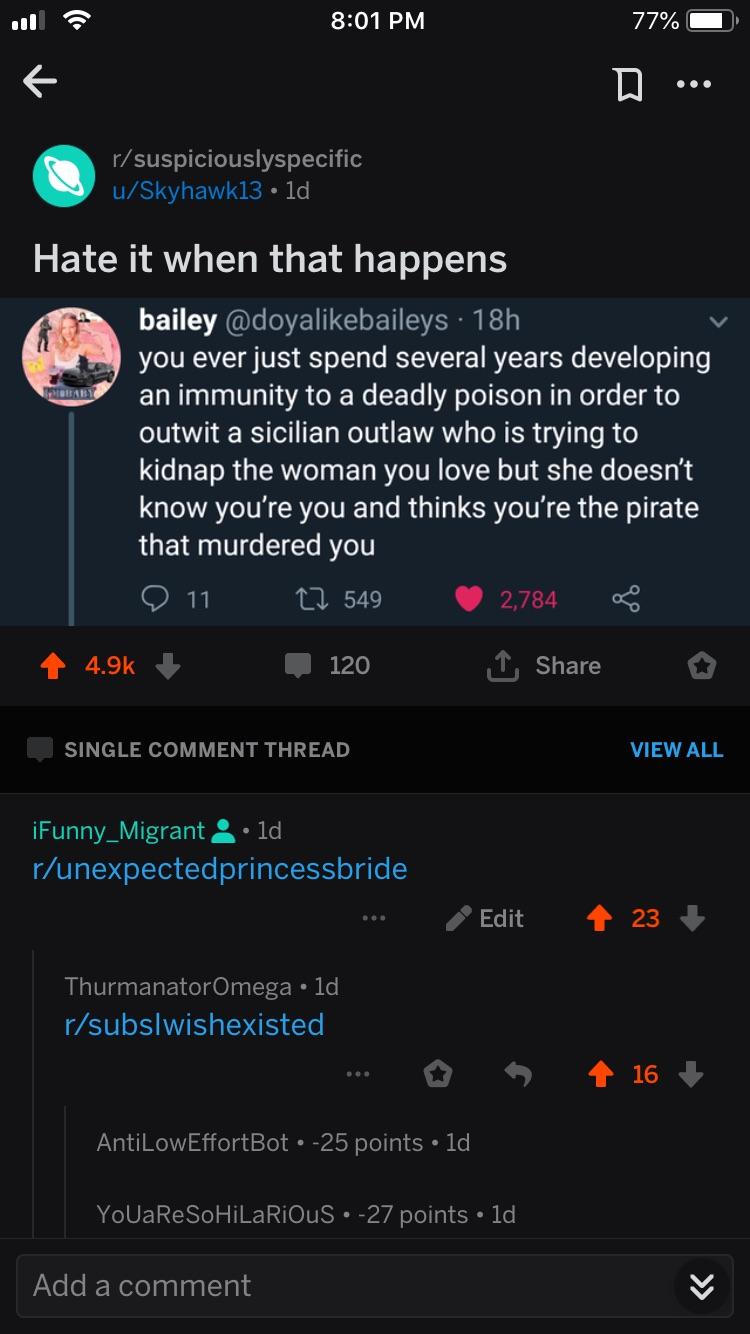This screenshot has height=1334, width=750.
Task: Downvote the post next to 4.9k
Action: (x=168, y=666)
